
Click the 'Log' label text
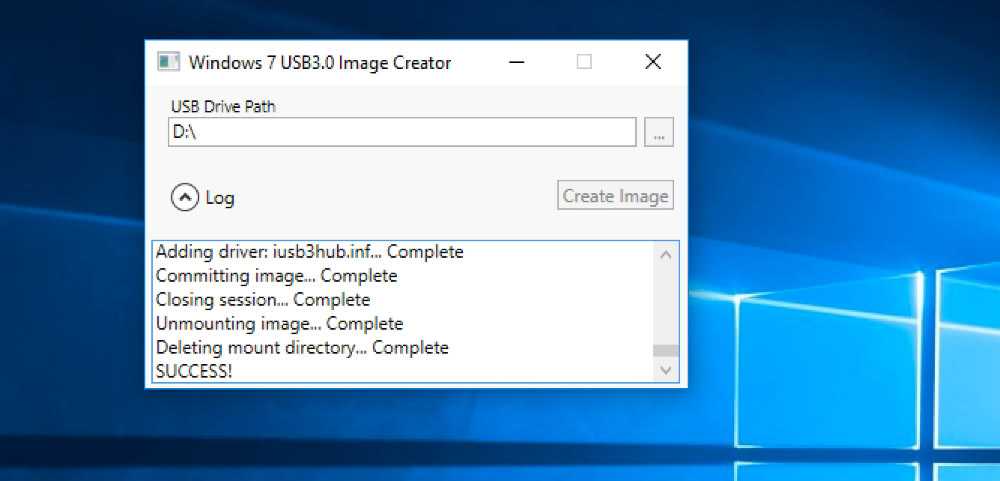coord(220,198)
